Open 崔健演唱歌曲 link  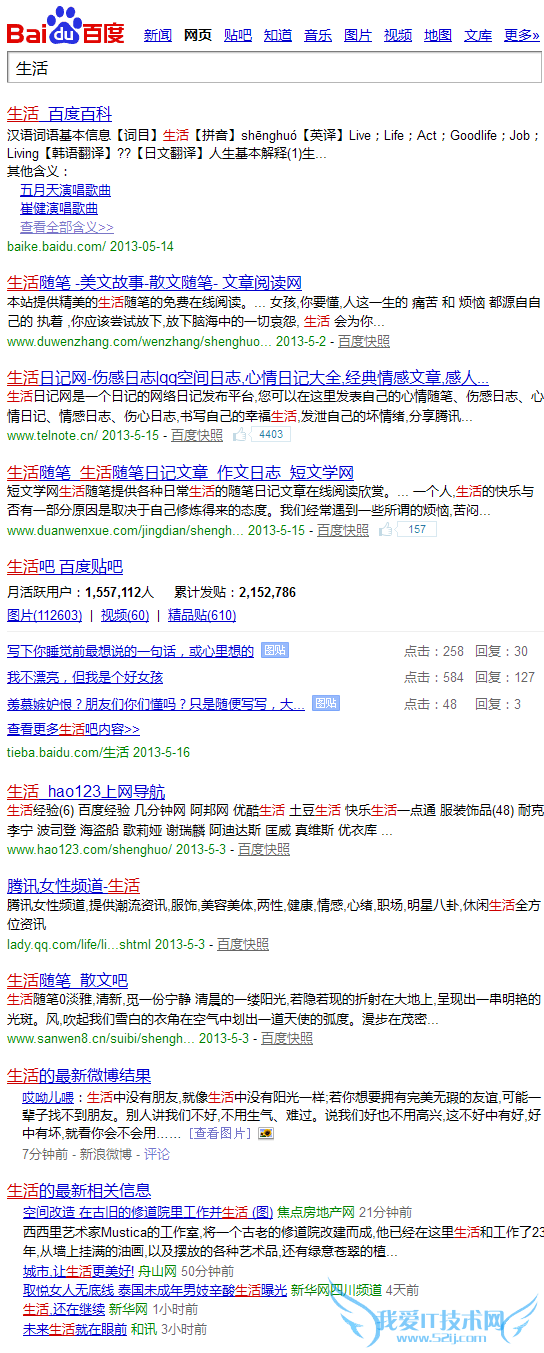click(60, 208)
